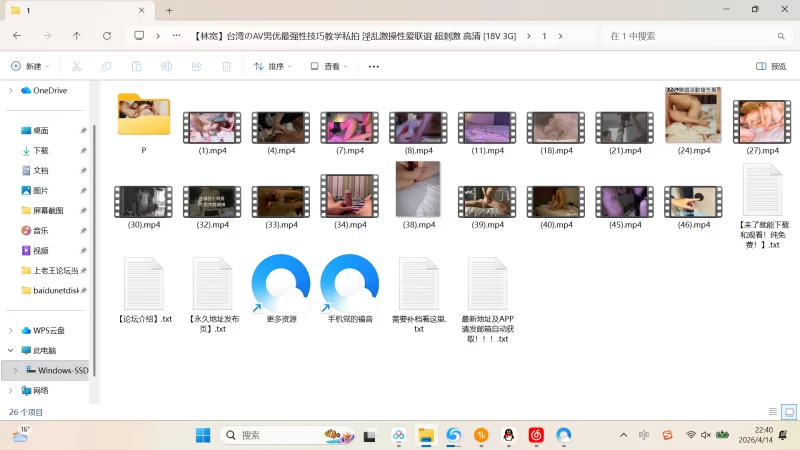The height and width of the screenshot is (450, 800).
Task: Click the 在 1 中搜索 search box
Action: click(x=690, y=36)
